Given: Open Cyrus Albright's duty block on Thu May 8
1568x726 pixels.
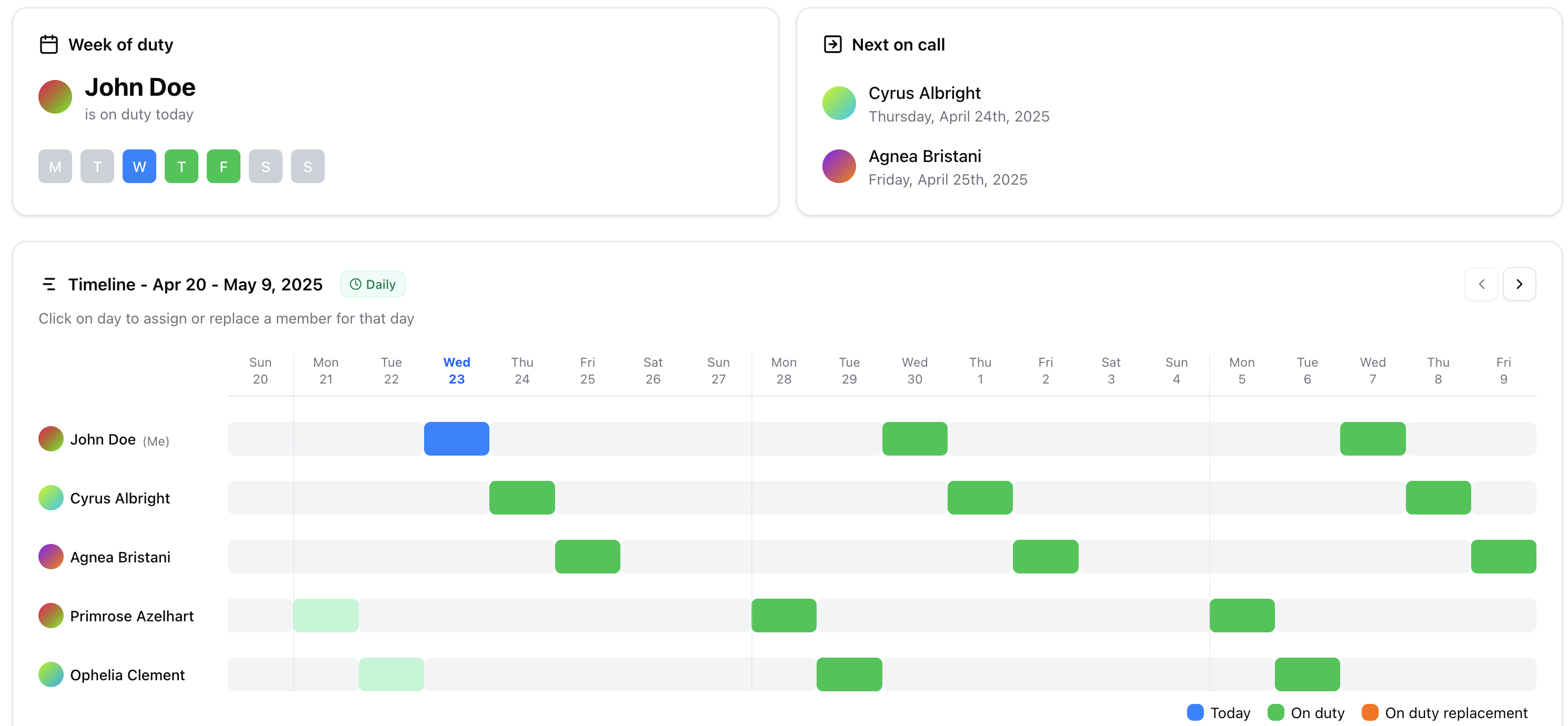Looking at the screenshot, I should pos(1439,498).
